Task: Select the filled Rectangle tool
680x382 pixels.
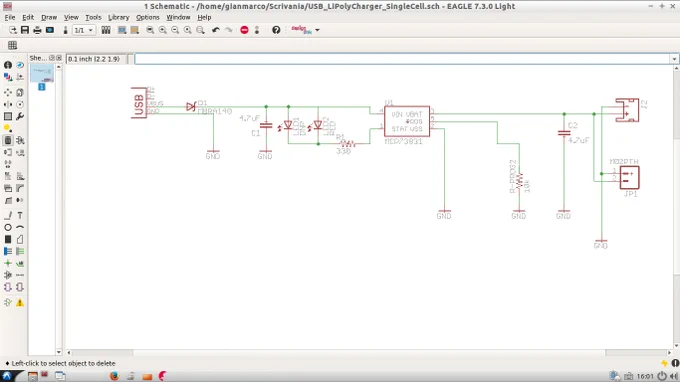Action: point(8,239)
